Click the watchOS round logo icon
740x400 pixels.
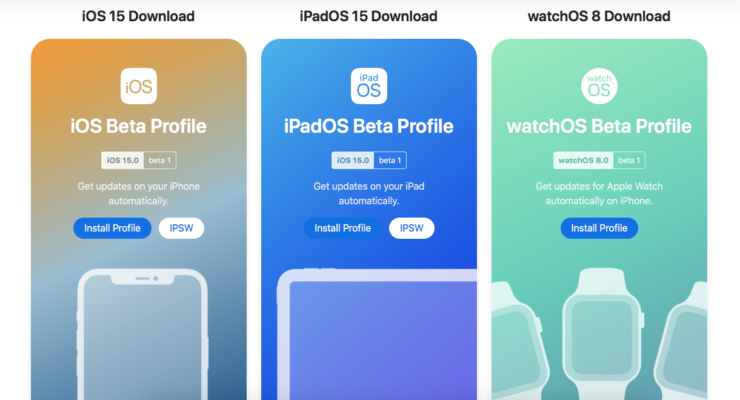pyautogui.click(x=599, y=86)
